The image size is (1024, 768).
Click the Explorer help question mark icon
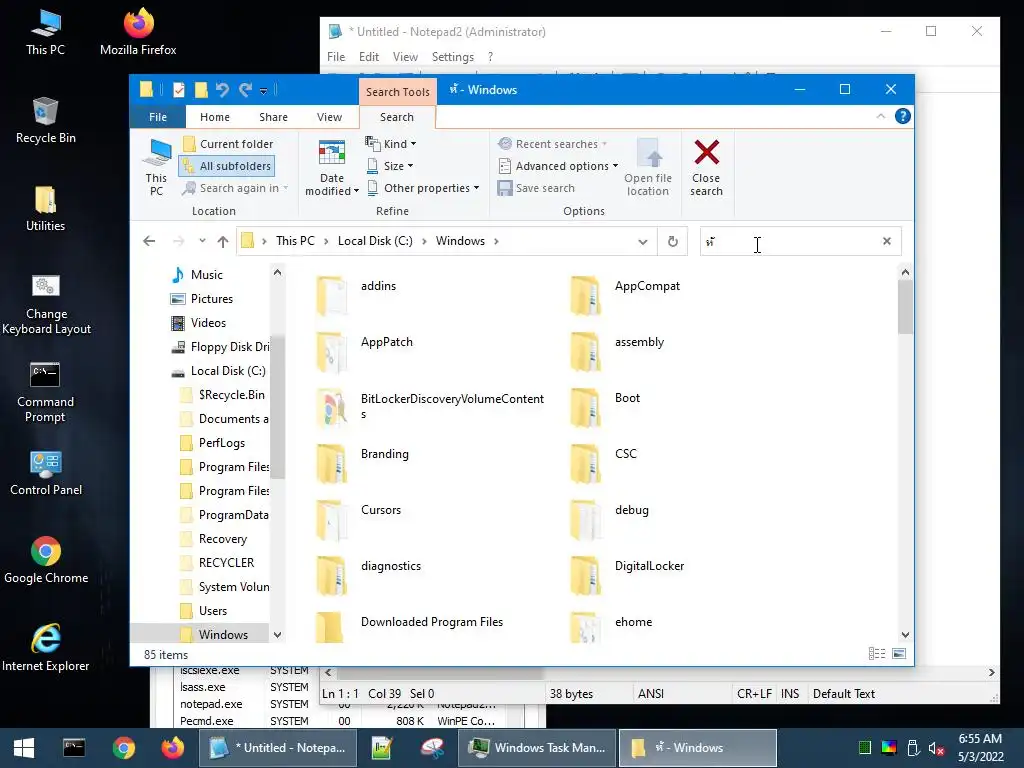pos(903,116)
